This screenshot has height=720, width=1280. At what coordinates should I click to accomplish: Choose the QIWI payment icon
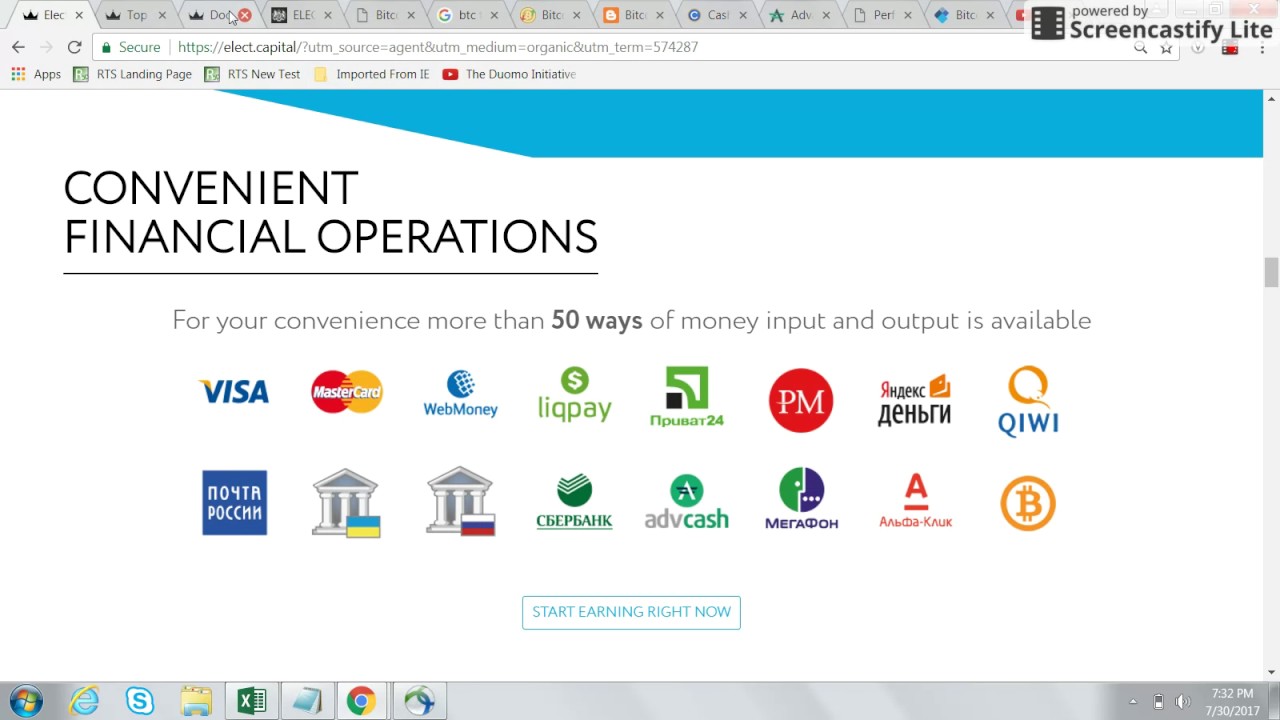(1028, 401)
